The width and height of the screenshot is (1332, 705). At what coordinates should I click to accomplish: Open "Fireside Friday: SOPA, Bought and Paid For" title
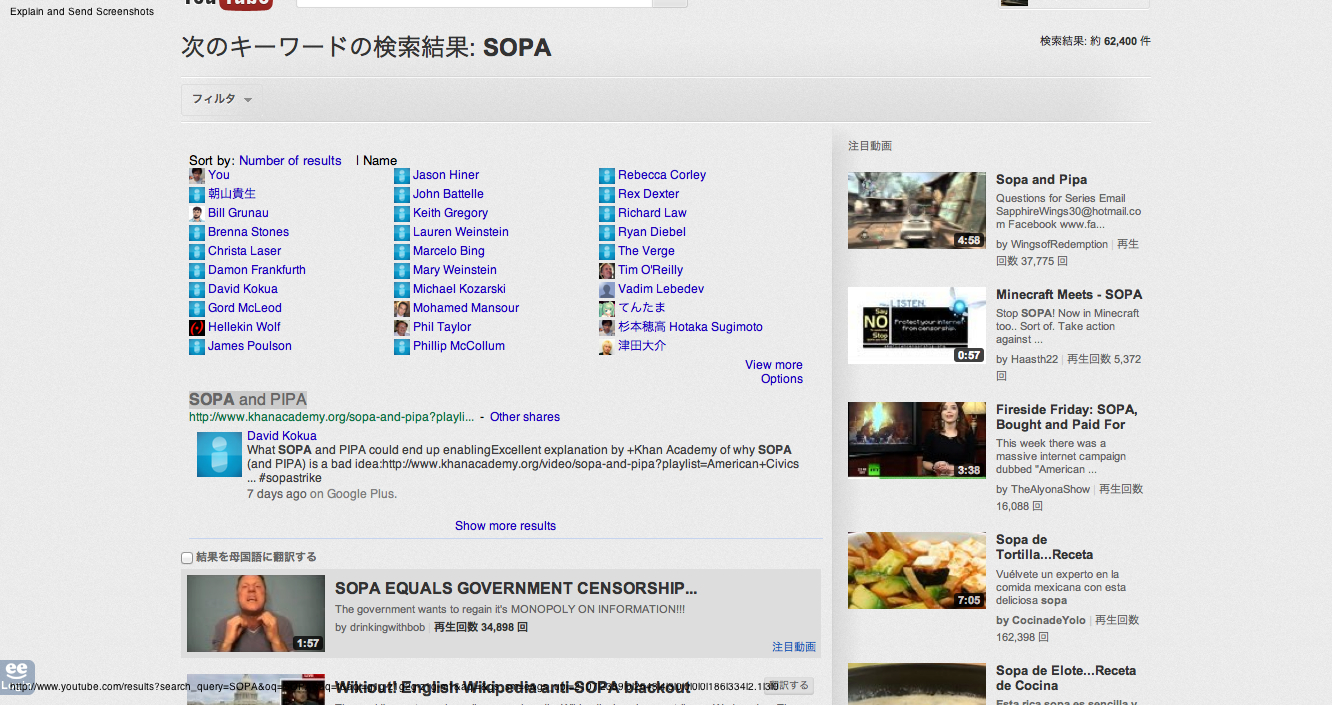pyautogui.click(x=1066, y=417)
